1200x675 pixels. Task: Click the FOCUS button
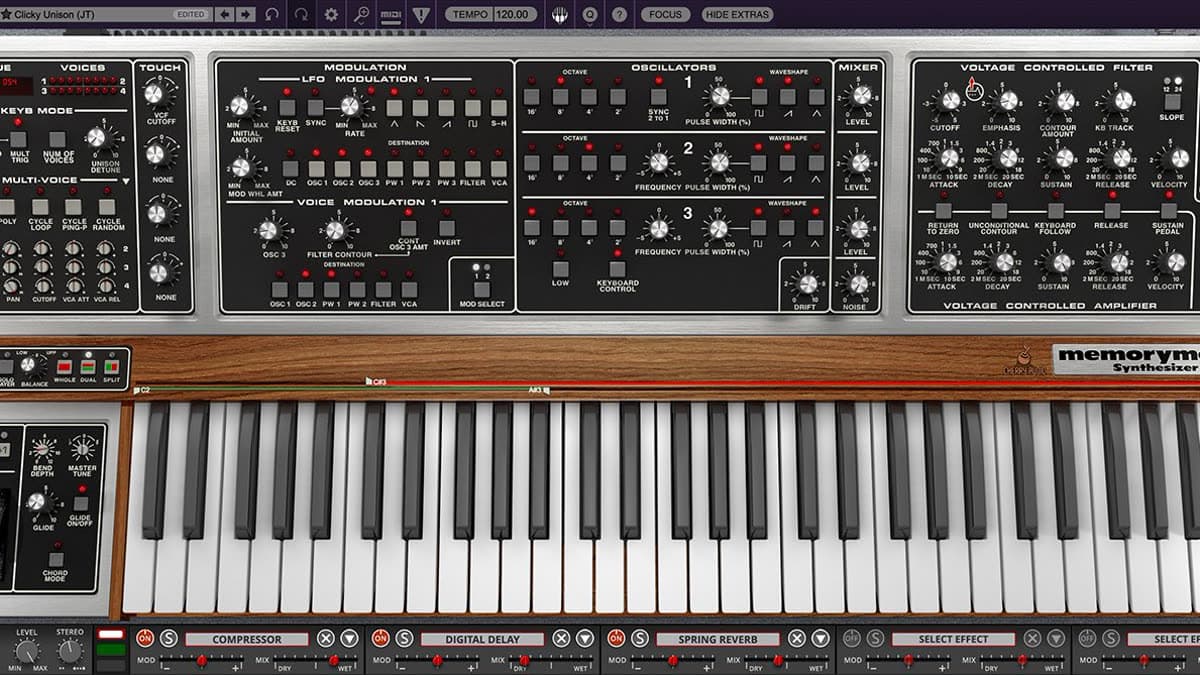pyautogui.click(x=665, y=15)
